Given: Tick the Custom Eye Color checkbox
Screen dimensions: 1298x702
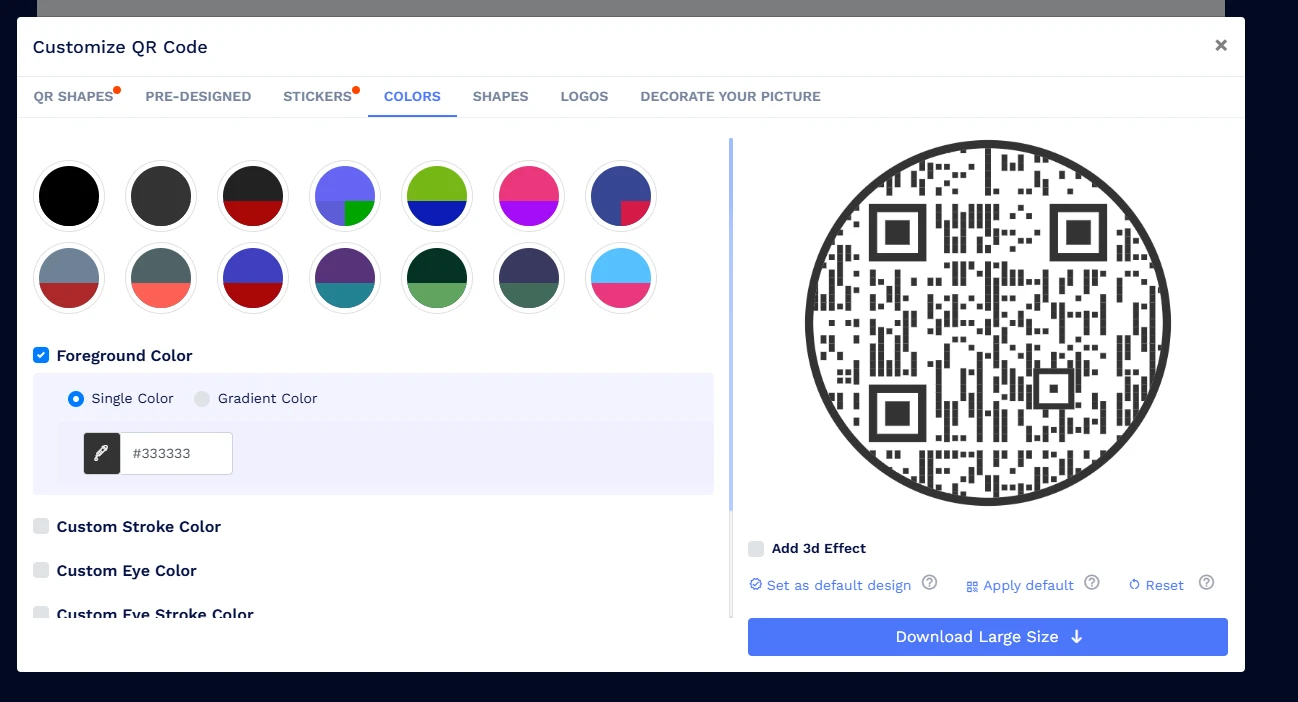Looking at the screenshot, I should pyautogui.click(x=41, y=570).
